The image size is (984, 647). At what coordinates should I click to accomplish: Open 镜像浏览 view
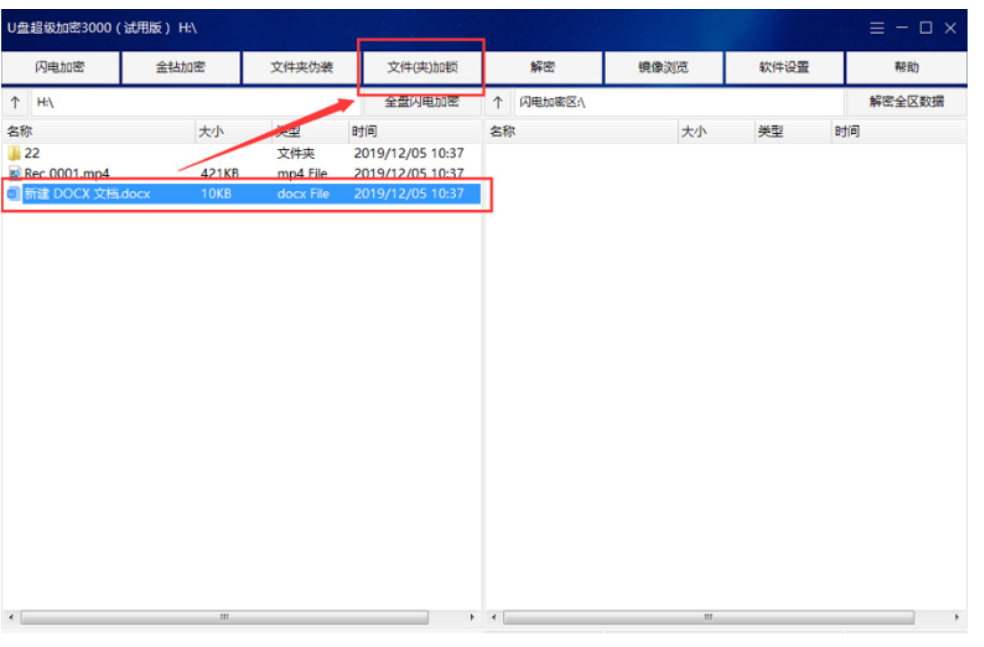(663, 68)
